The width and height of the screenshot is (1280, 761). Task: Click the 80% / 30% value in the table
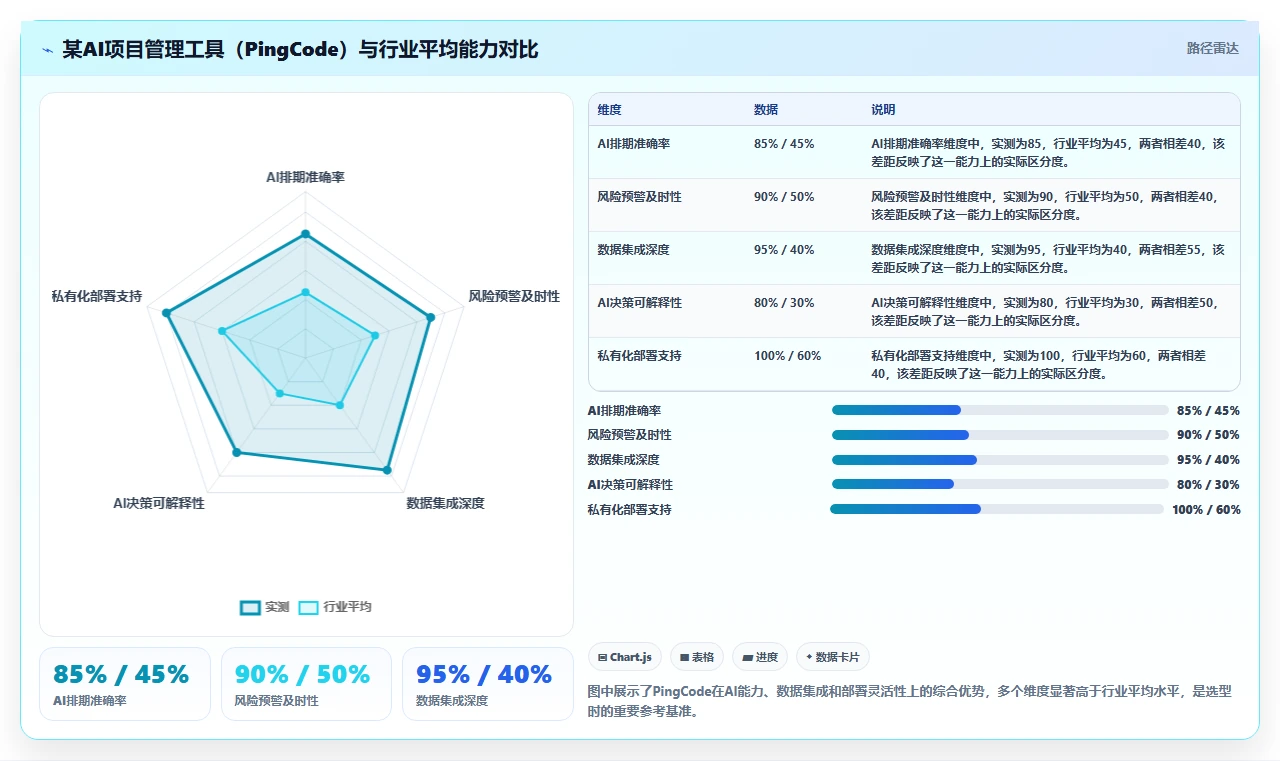[x=784, y=302]
